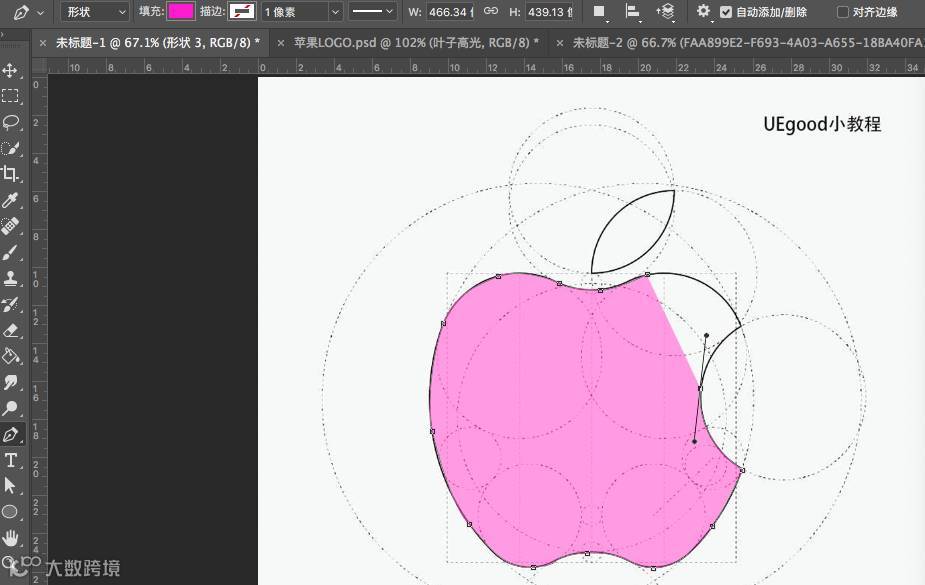Open the magenta fill color swatch
This screenshot has width=925, height=585.
181,11
